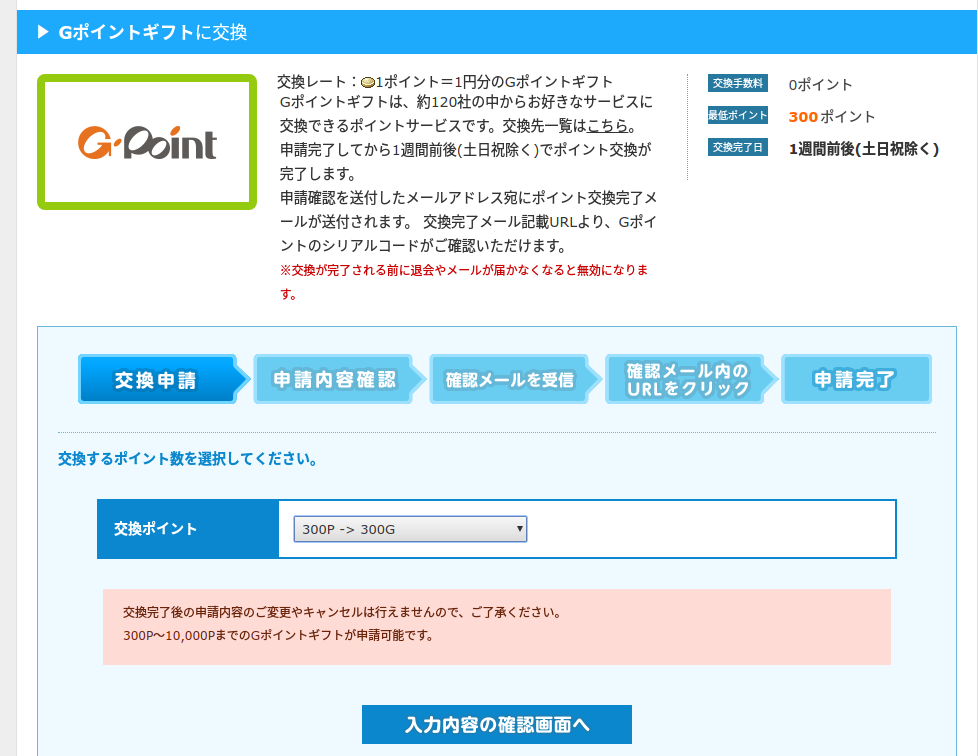Select the 確認メール内のURLをクリック step
The image size is (978, 756).
(691, 379)
